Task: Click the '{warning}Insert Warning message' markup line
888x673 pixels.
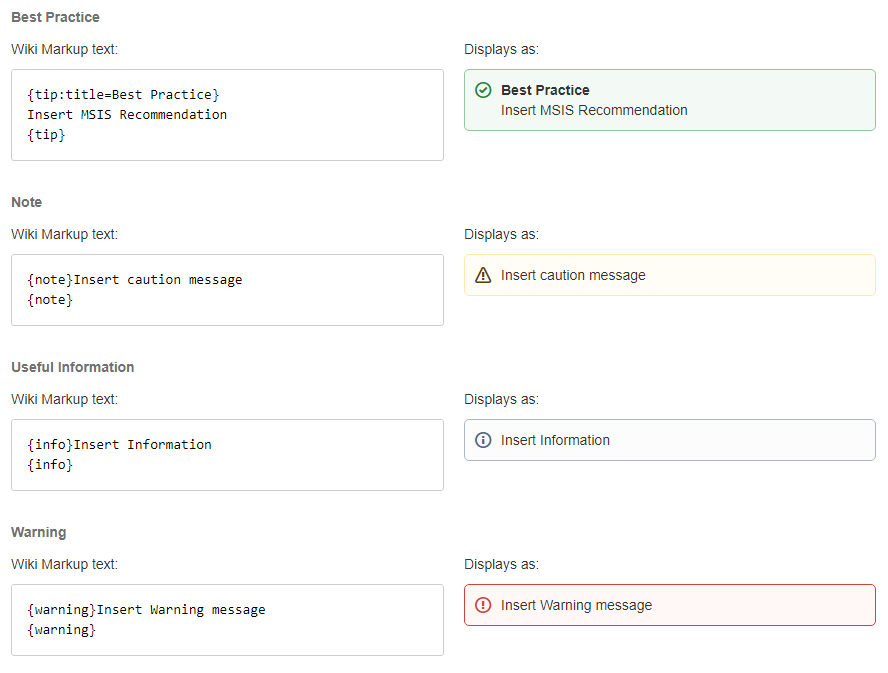Action: [x=146, y=609]
